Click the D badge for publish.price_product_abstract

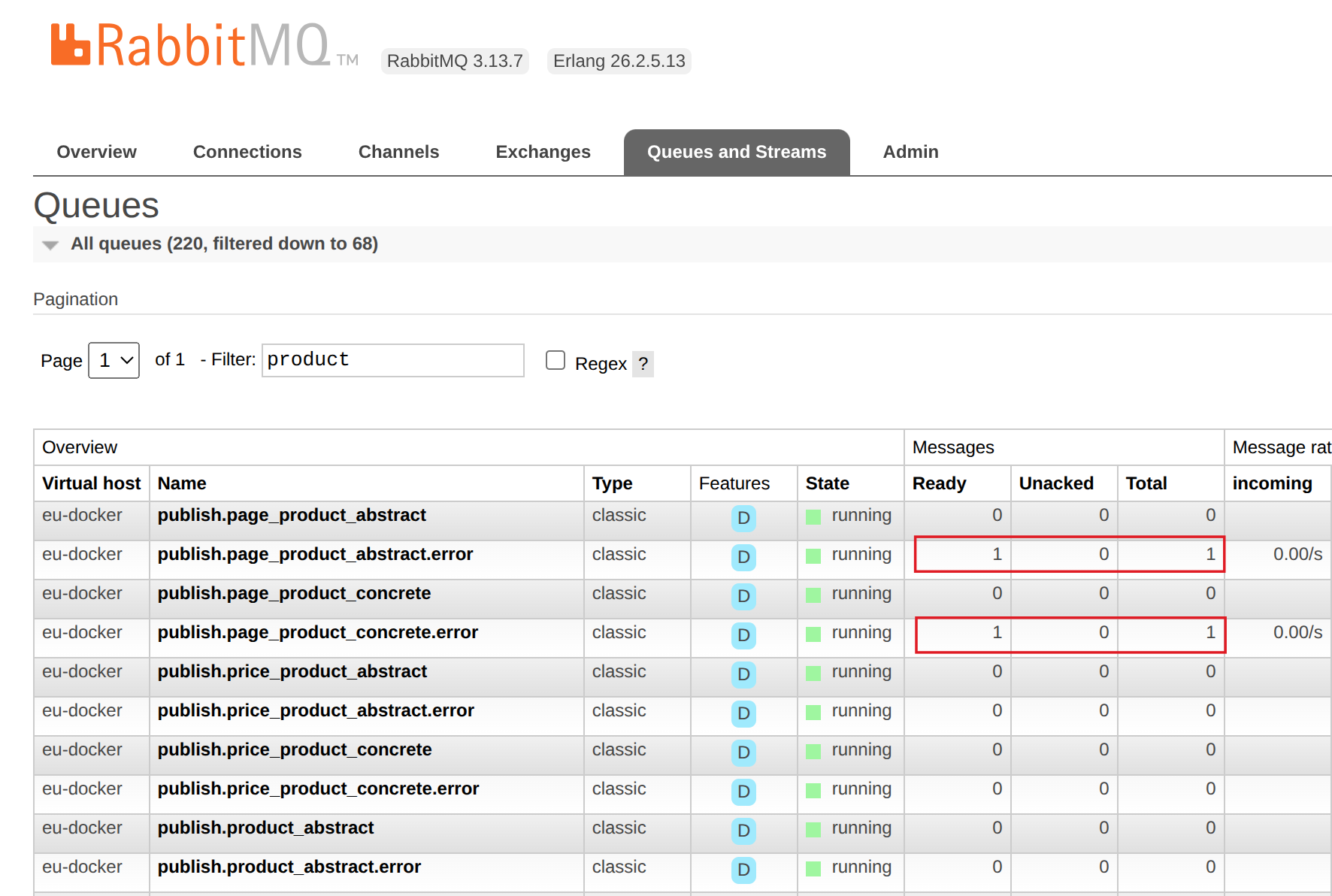coord(743,674)
